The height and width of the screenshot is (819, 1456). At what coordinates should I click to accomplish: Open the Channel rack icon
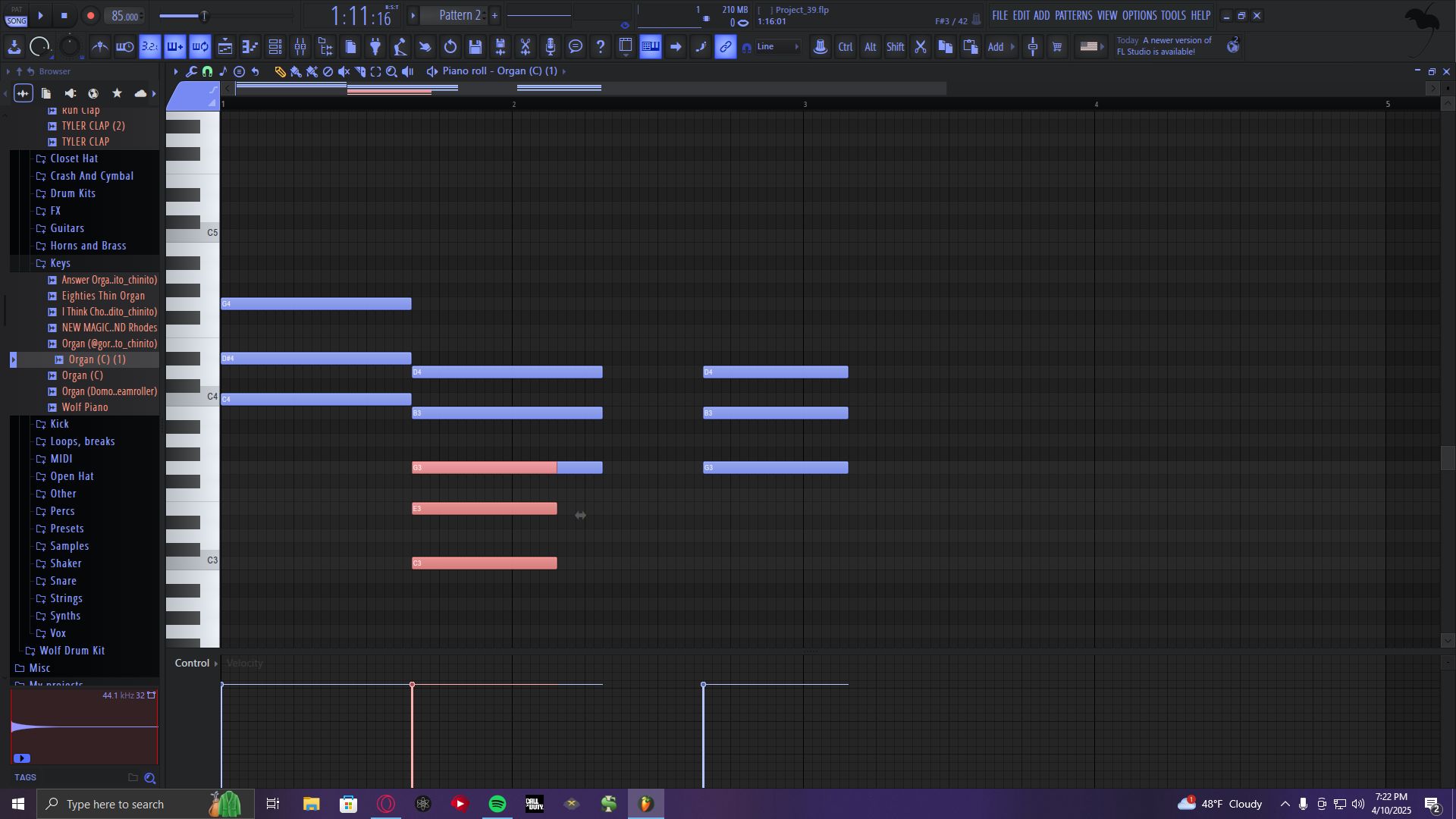click(x=275, y=47)
